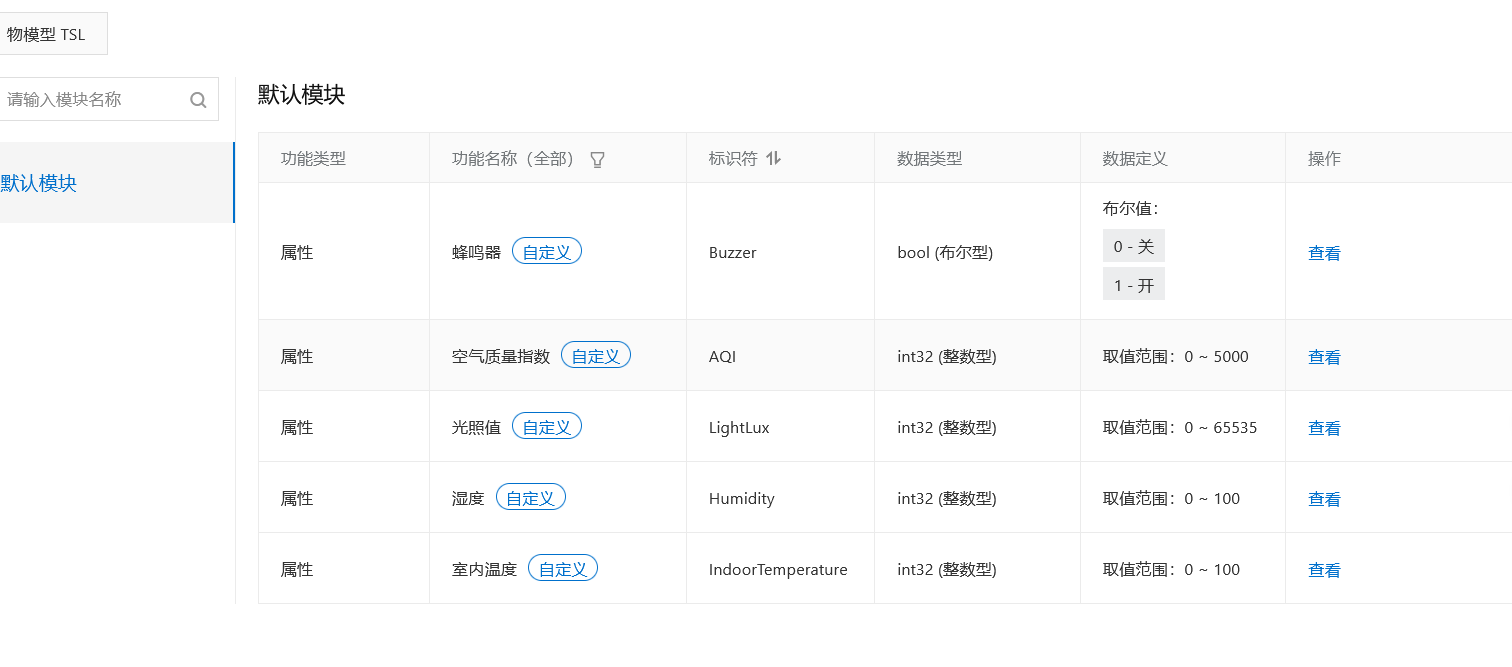The width and height of the screenshot is (1512, 667).
Task: Open the filter funnel on 功能名称 column
Action: click(597, 158)
